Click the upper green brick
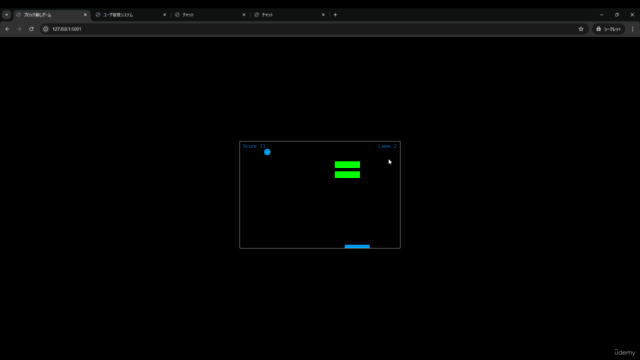The image size is (640, 360). (347, 164)
